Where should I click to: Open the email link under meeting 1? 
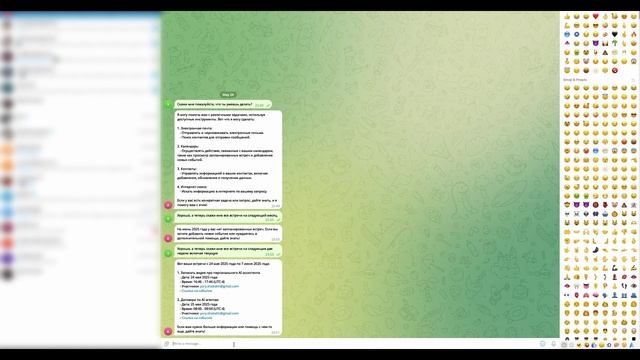point(219,286)
